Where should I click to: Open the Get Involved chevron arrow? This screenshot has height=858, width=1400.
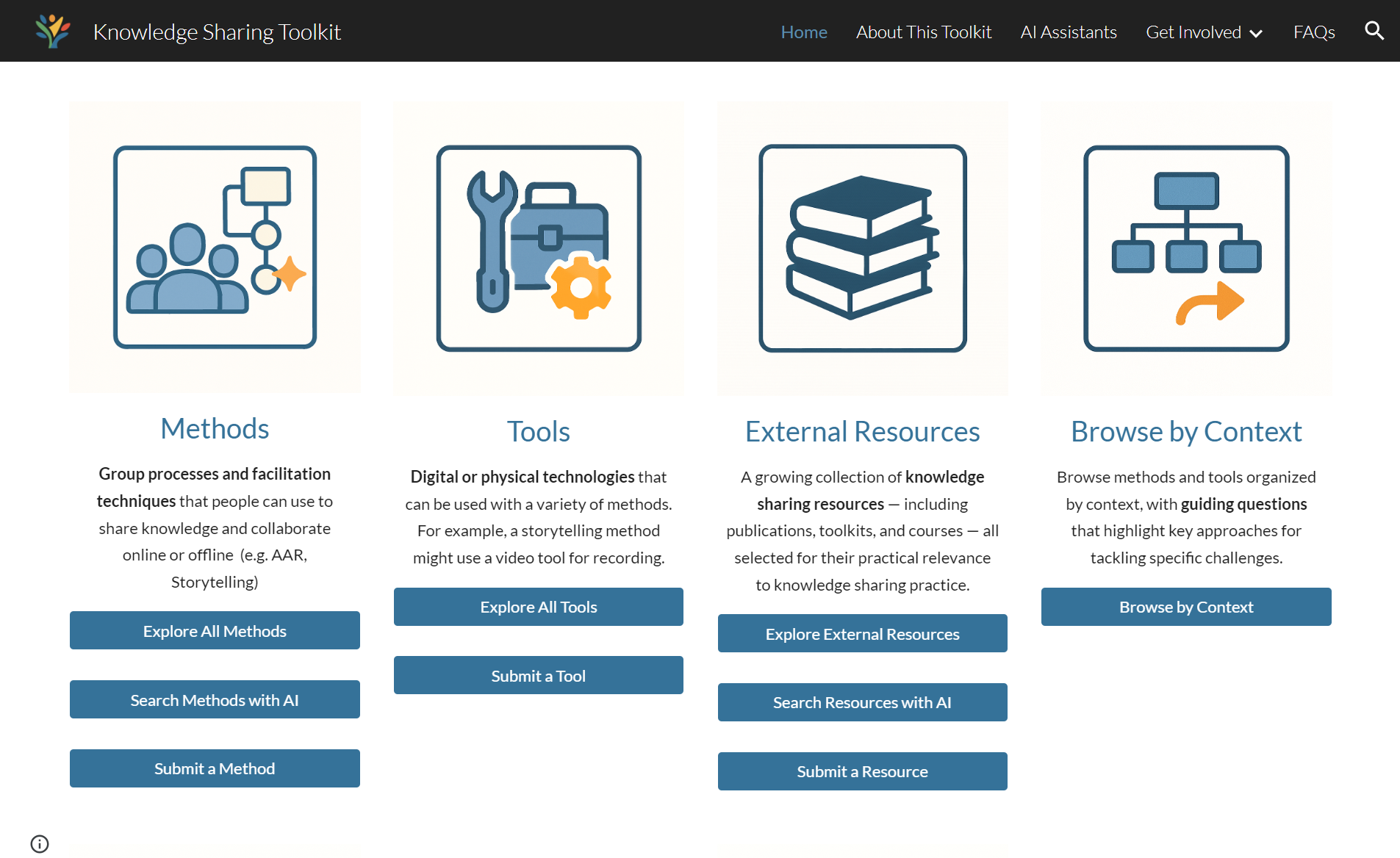1254,33
